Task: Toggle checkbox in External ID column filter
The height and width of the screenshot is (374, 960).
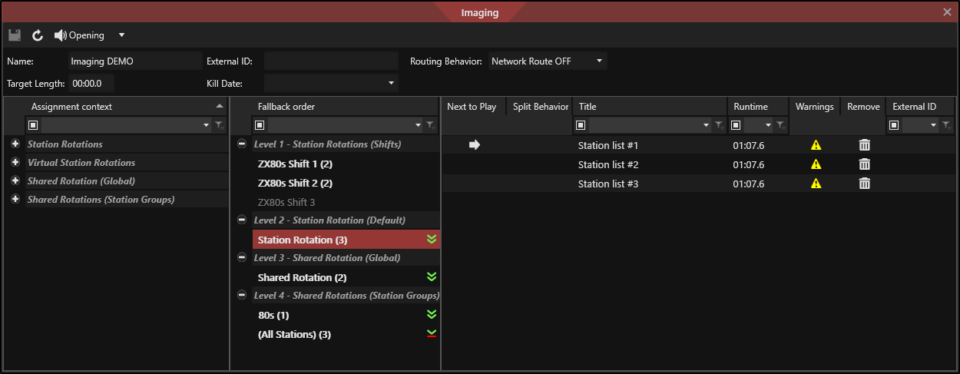Action: click(894, 125)
